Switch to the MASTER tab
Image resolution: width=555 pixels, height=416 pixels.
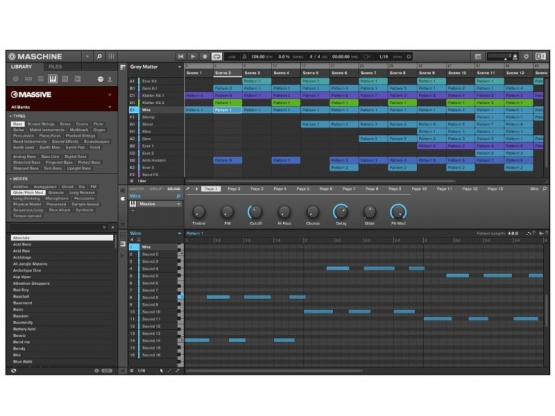tap(137, 189)
